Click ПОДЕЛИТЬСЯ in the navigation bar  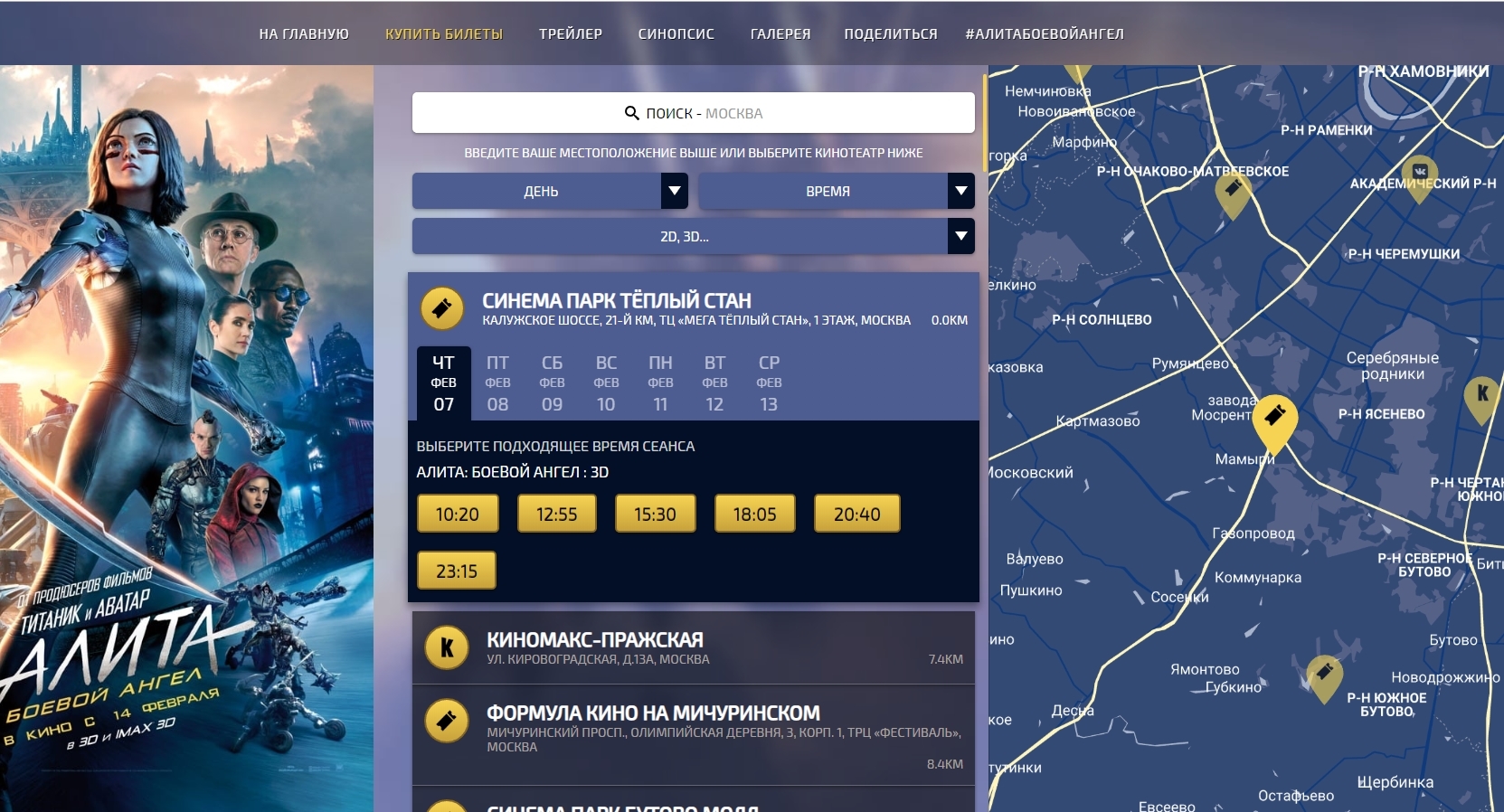coord(891,33)
